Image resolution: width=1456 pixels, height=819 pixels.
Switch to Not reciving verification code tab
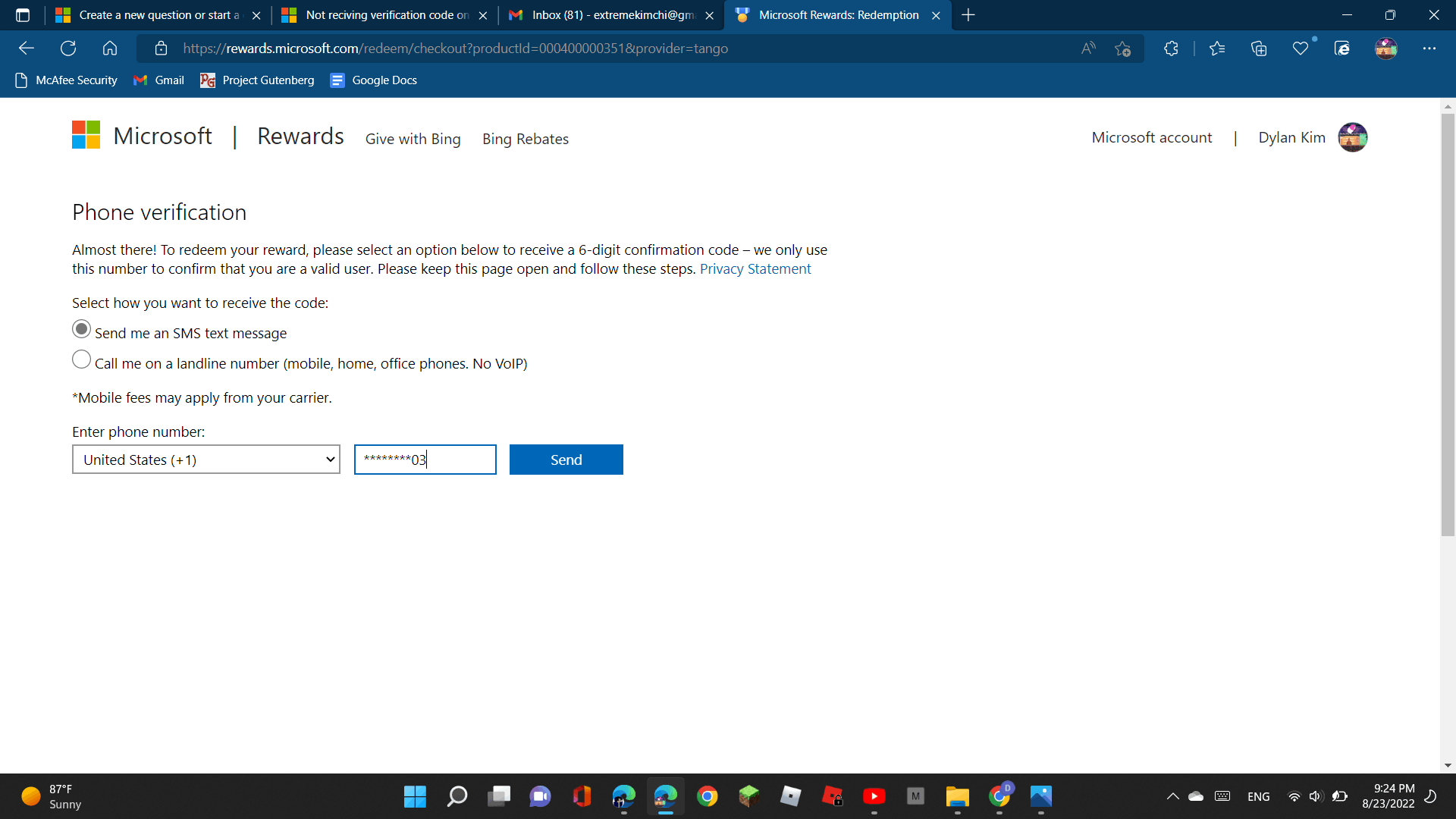[x=385, y=15]
